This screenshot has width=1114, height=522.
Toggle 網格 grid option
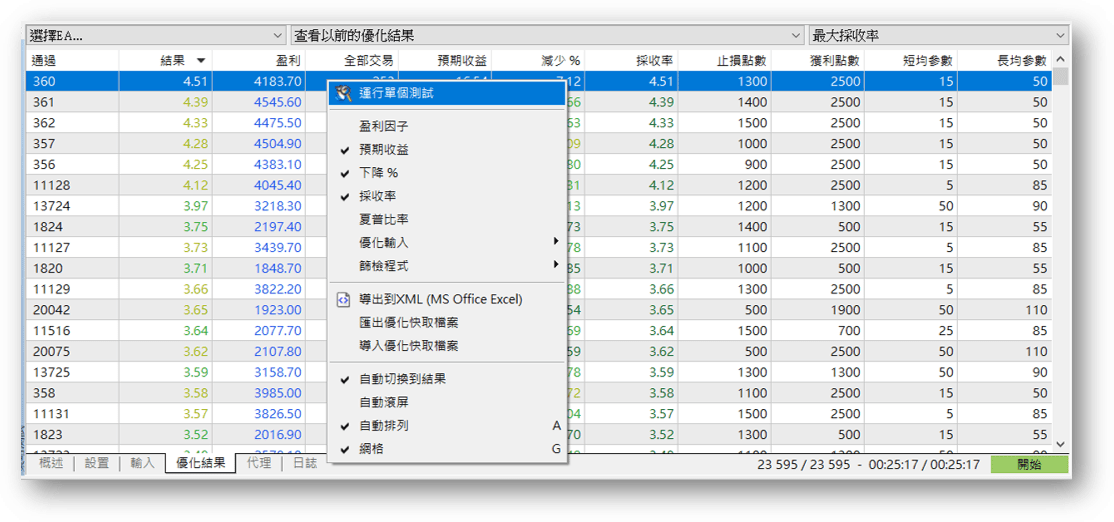[446, 449]
